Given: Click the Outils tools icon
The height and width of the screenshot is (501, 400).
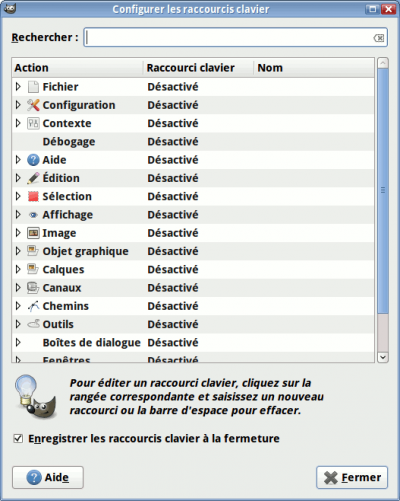Looking at the screenshot, I should (x=33, y=324).
